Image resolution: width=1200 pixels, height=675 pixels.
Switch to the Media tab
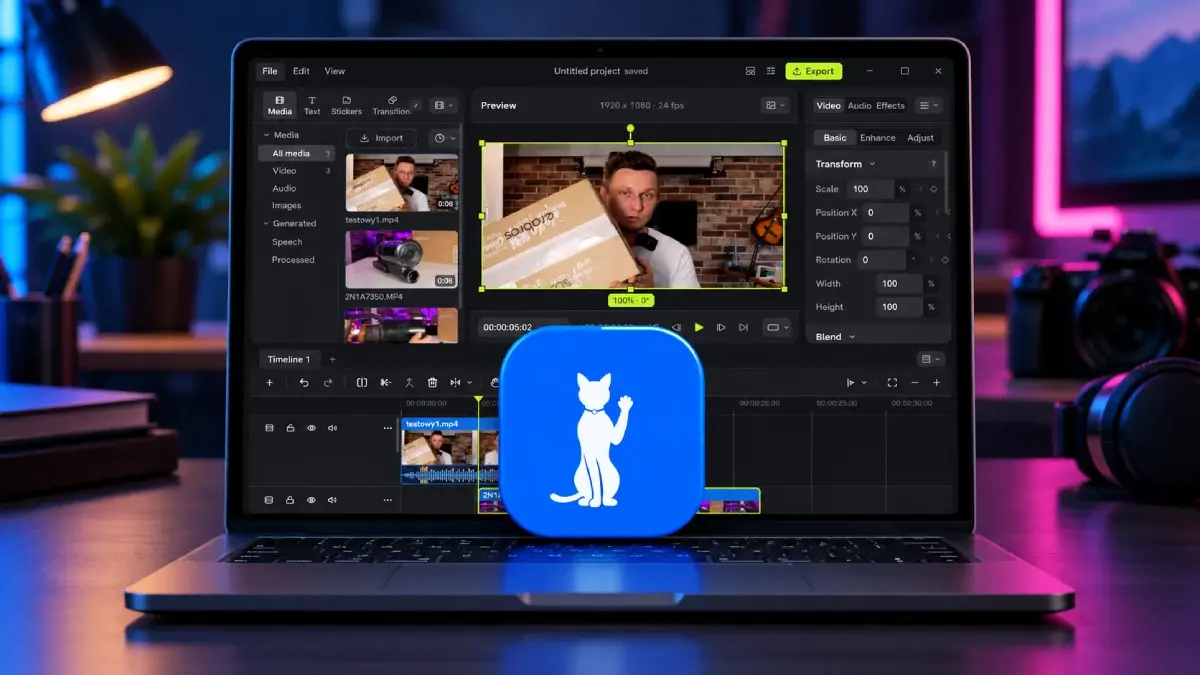coord(280,105)
